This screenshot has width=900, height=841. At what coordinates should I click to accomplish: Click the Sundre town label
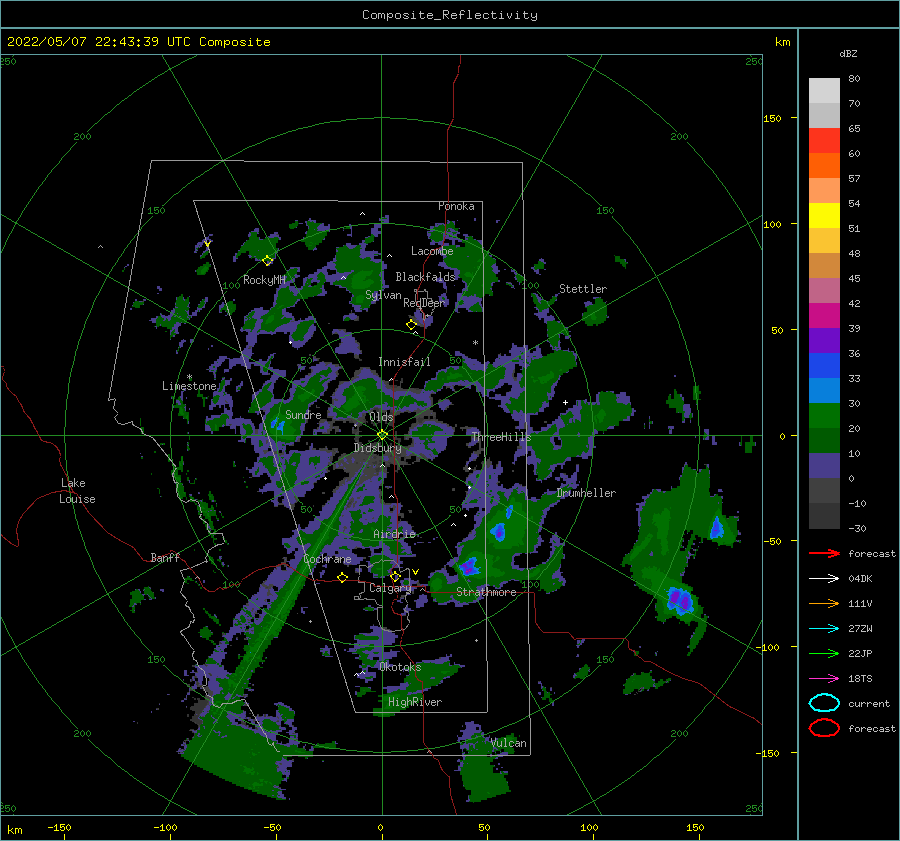pyautogui.click(x=303, y=415)
